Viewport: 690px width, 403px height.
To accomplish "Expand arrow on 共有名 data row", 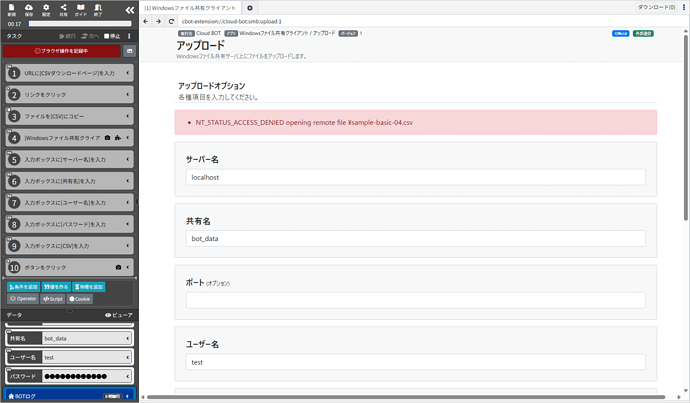I will pyautogui.click(x=128, y=338).
